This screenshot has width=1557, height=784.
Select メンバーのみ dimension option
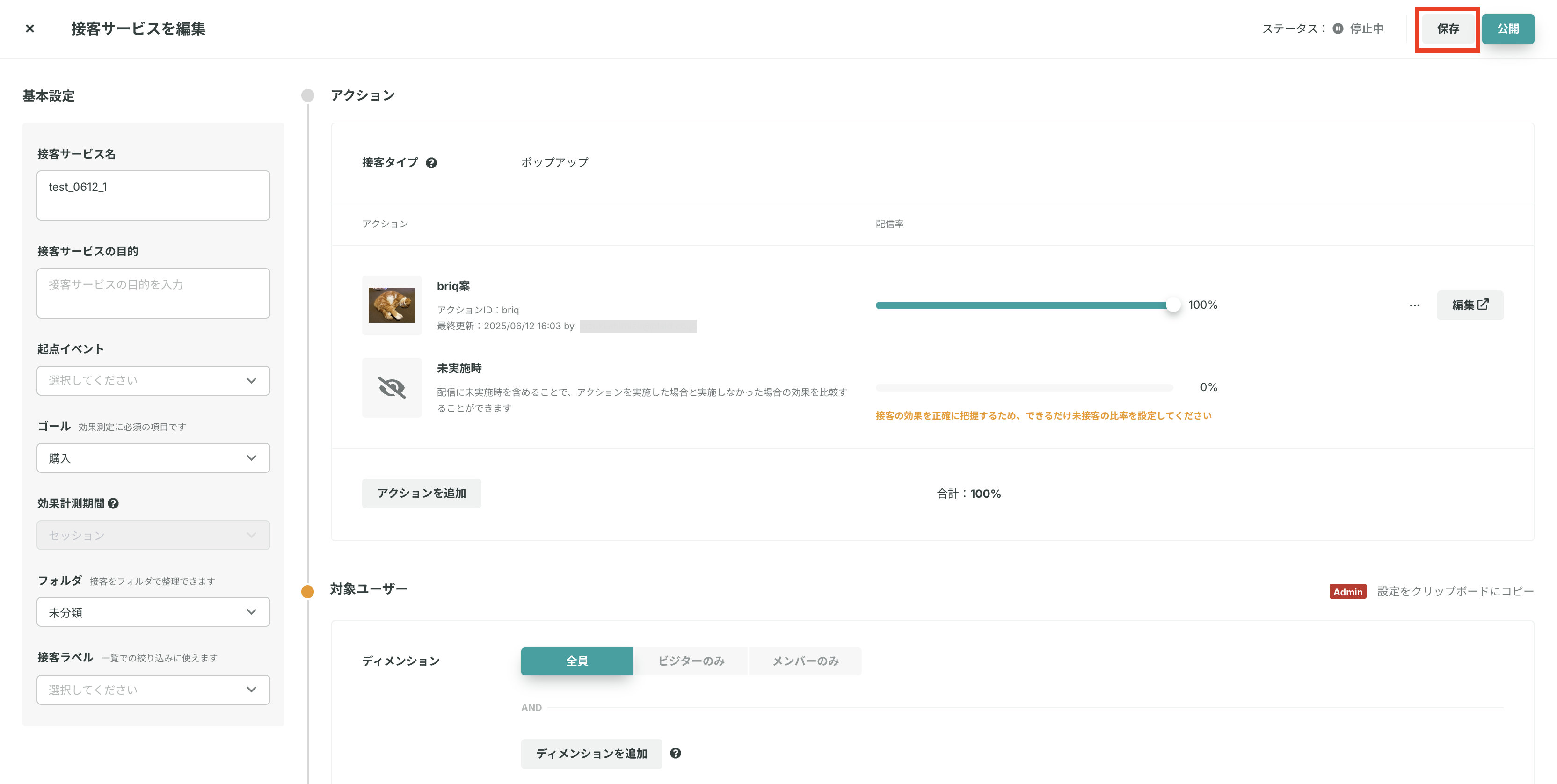tap(805, 661)
